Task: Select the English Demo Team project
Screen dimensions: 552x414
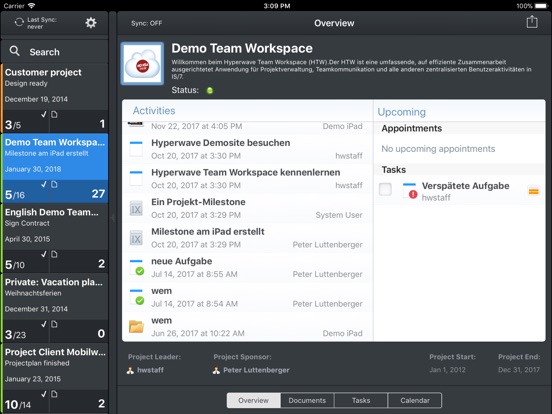Action: (x=55, y=238)
